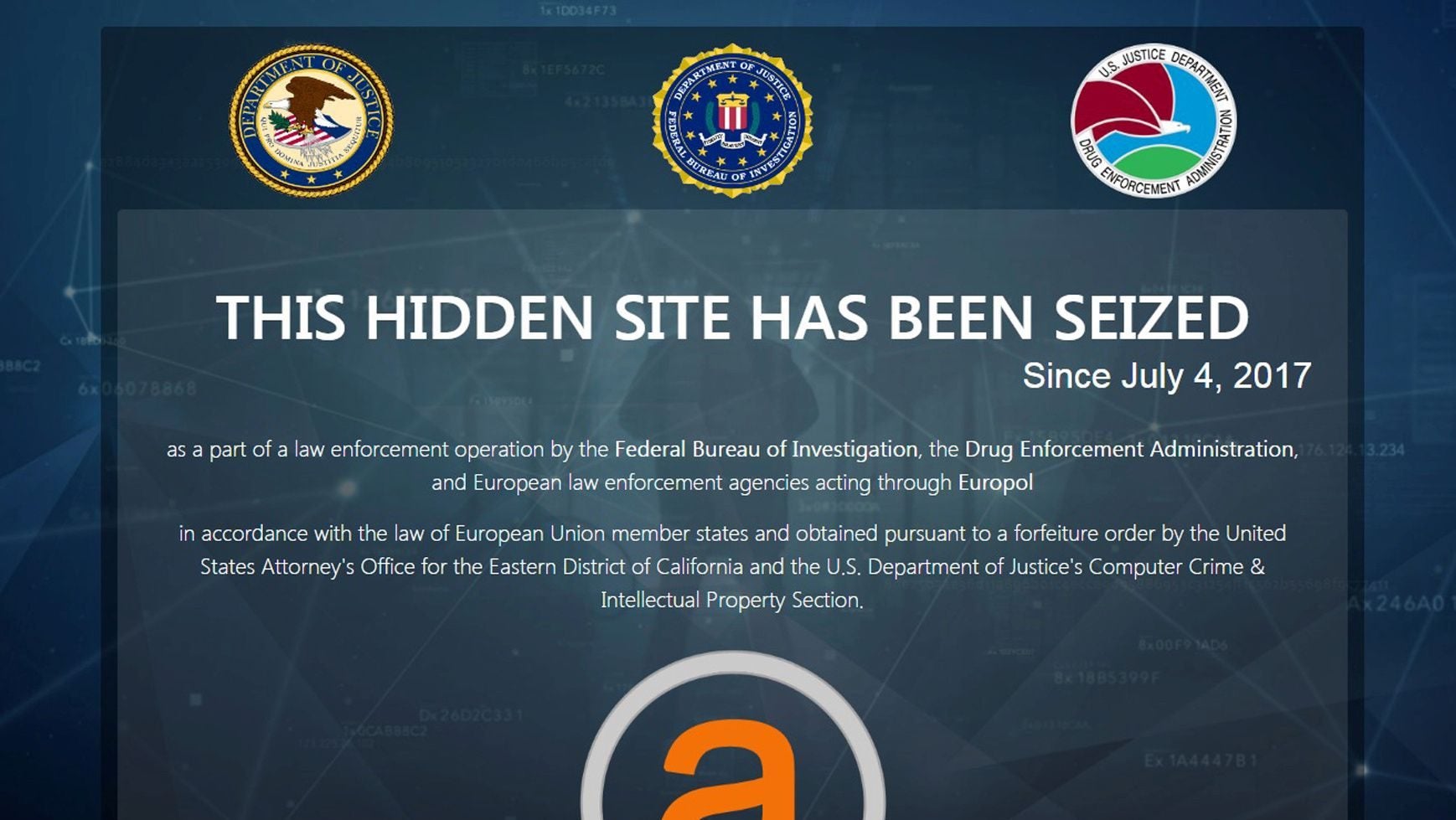Viewport: 1456px width, 820px height.
Task: Click the 'THIS HIDDEN SITE HAS BEEN SEIZED' heading
Action: [x=732, y=317]
